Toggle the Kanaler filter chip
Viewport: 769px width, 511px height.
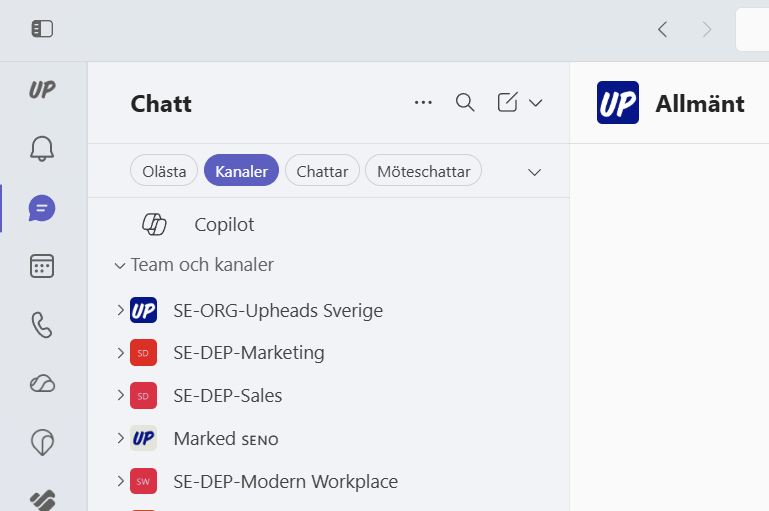[241, 171]
